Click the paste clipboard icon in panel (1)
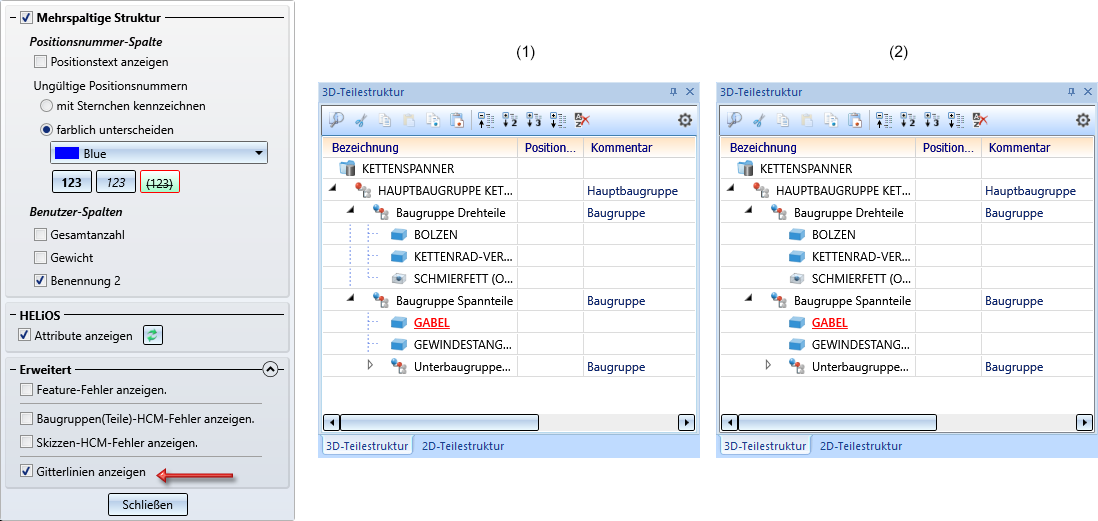 click(x=408, y=120)
